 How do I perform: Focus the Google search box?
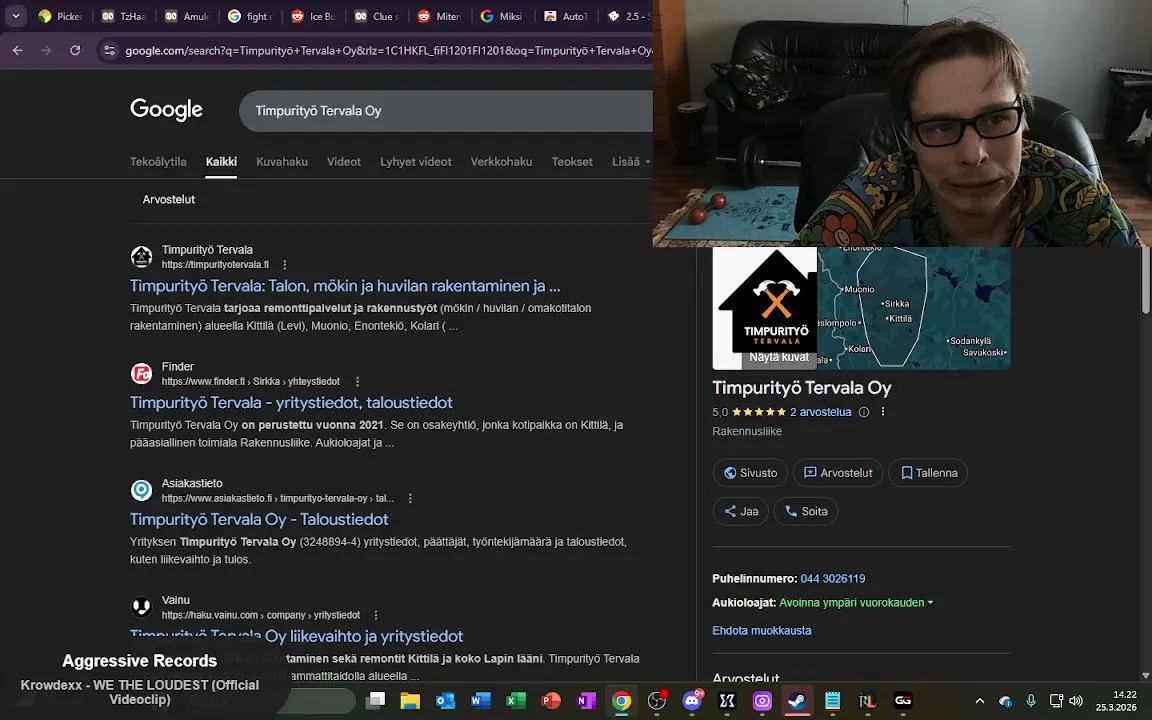pos(446,111)
